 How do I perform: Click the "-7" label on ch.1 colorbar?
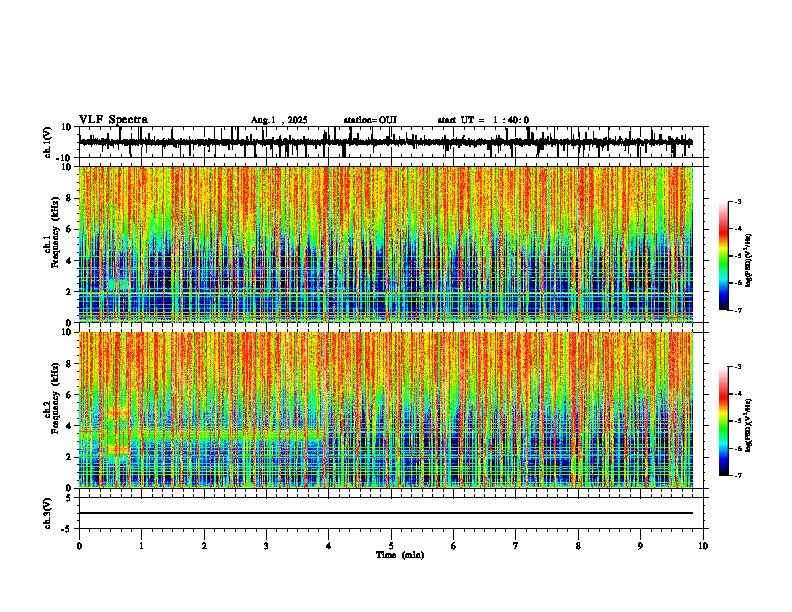738,310
